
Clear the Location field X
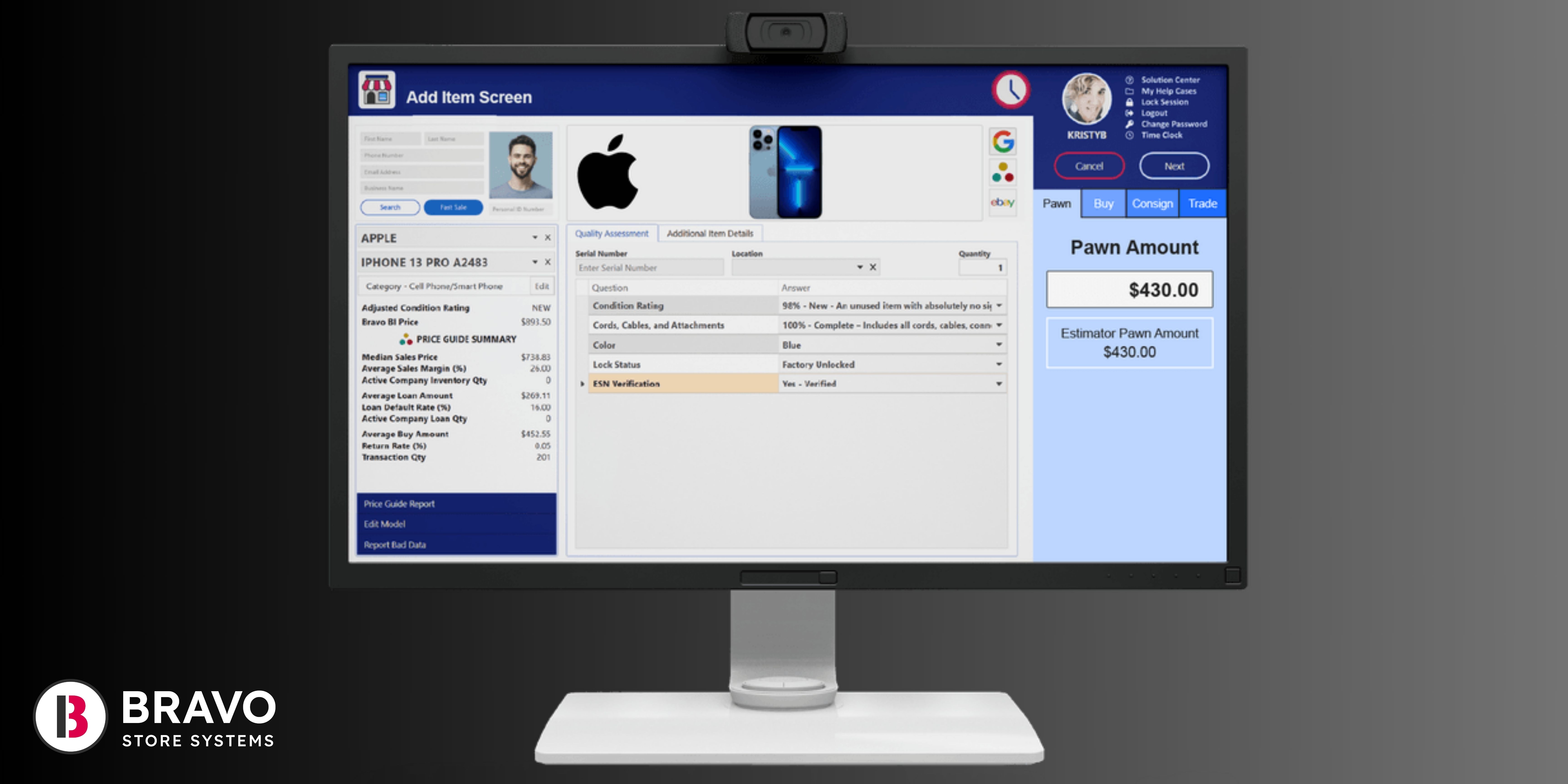point(873,267)
